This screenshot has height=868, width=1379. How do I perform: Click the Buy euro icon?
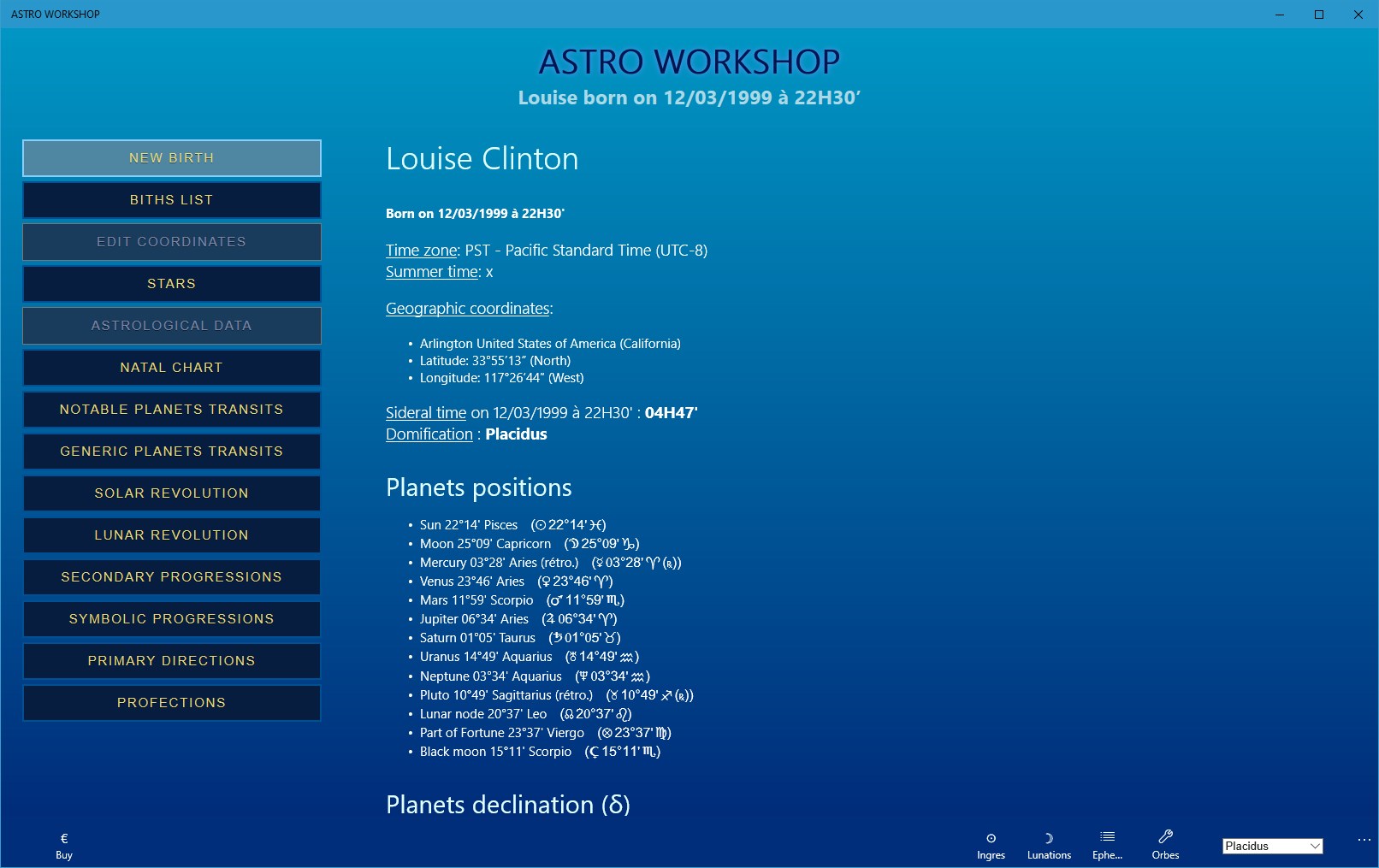coord(64,838)
